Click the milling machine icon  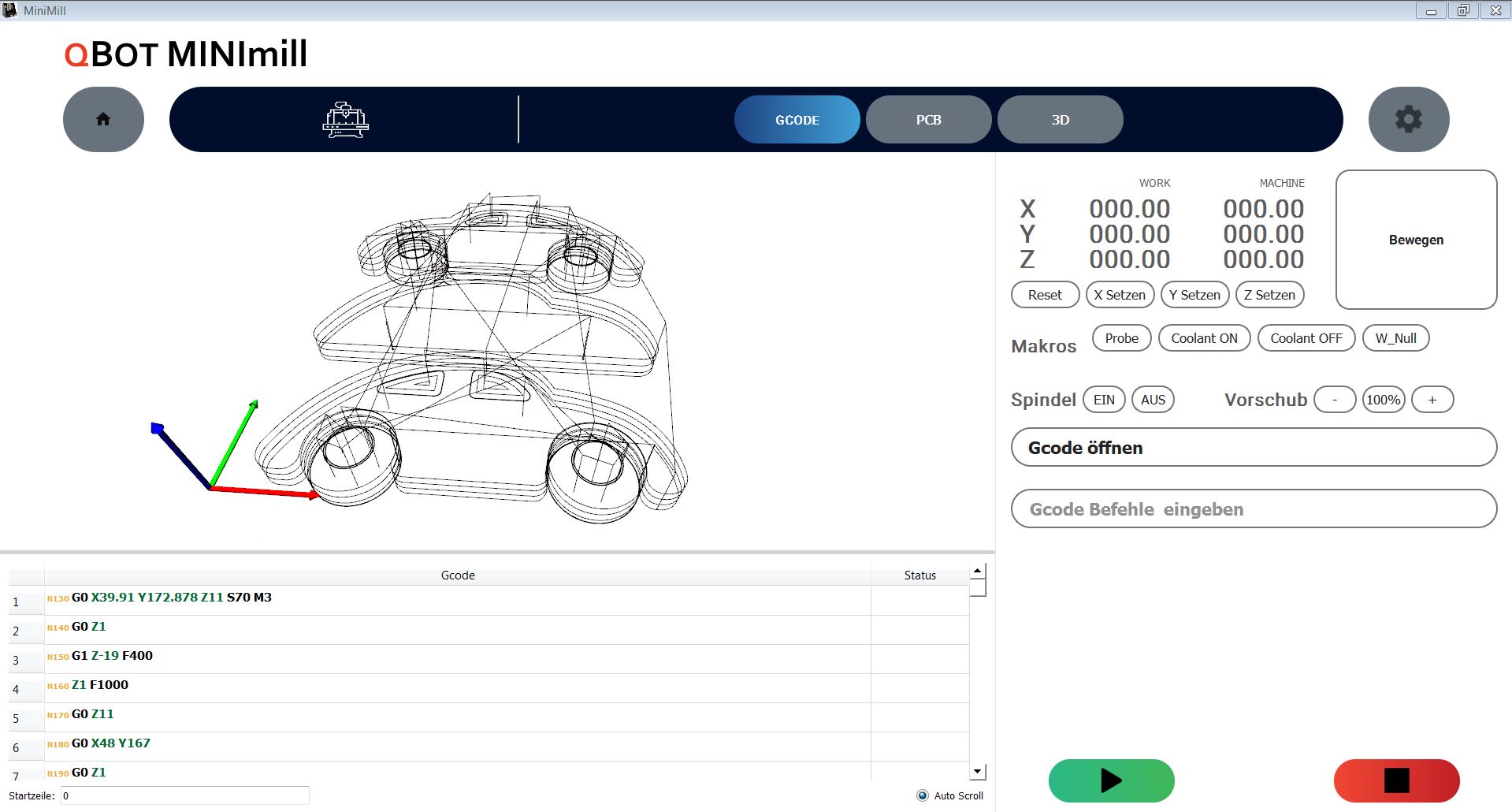[x=345, y=120]
